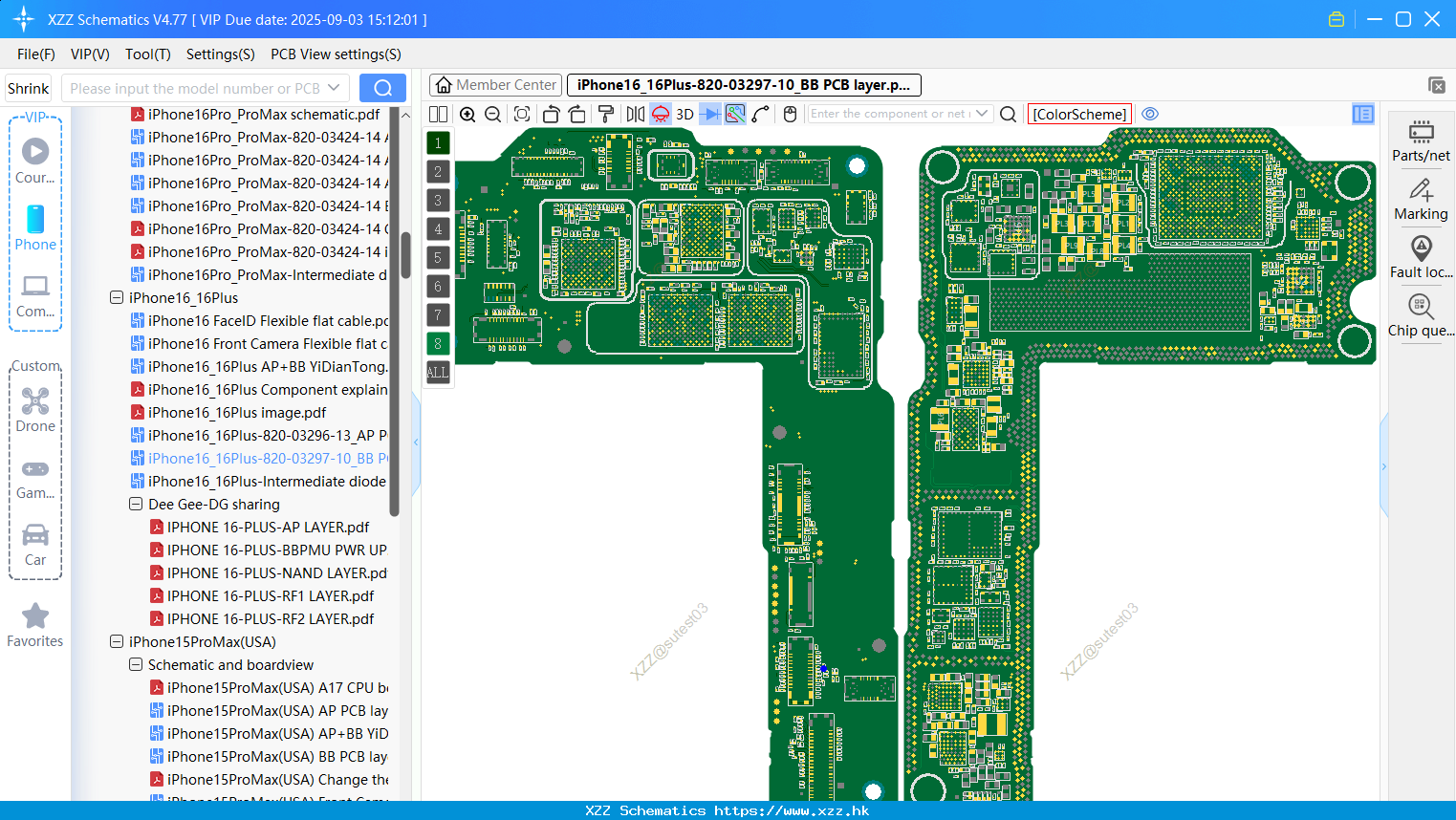
Task: Collapse Schematic and boardview node
Action: tap(136, 665)
